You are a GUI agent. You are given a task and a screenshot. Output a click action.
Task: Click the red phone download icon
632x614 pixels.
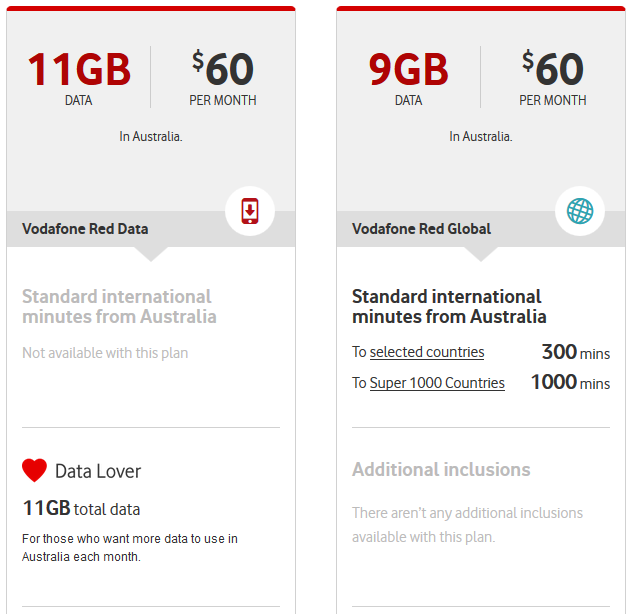[250, 211]
